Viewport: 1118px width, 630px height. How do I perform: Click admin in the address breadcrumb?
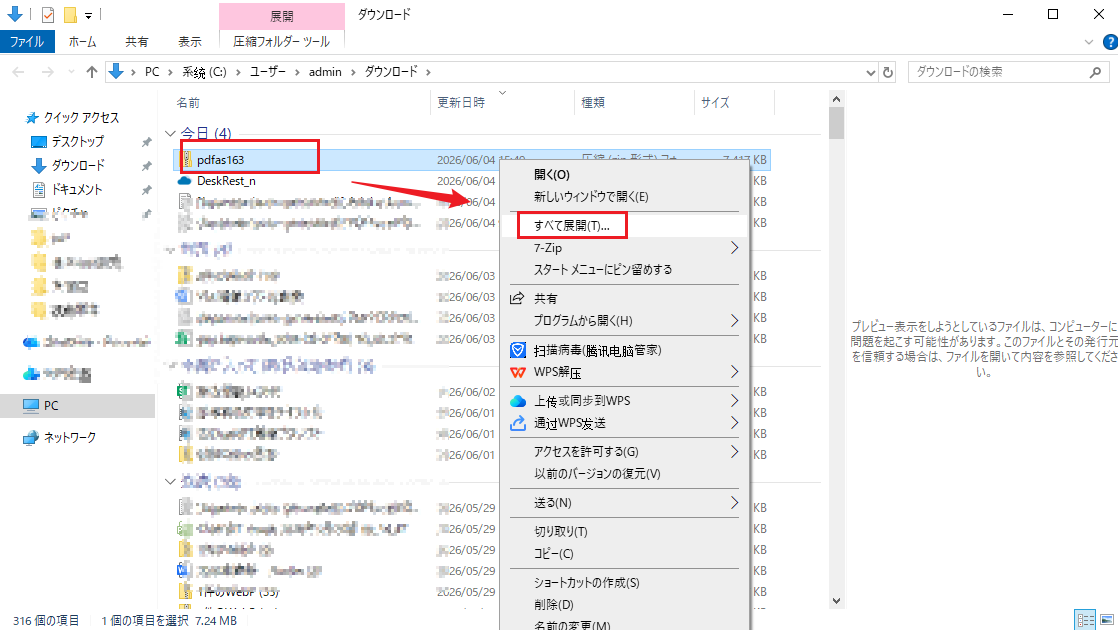[x=325, y=72]
